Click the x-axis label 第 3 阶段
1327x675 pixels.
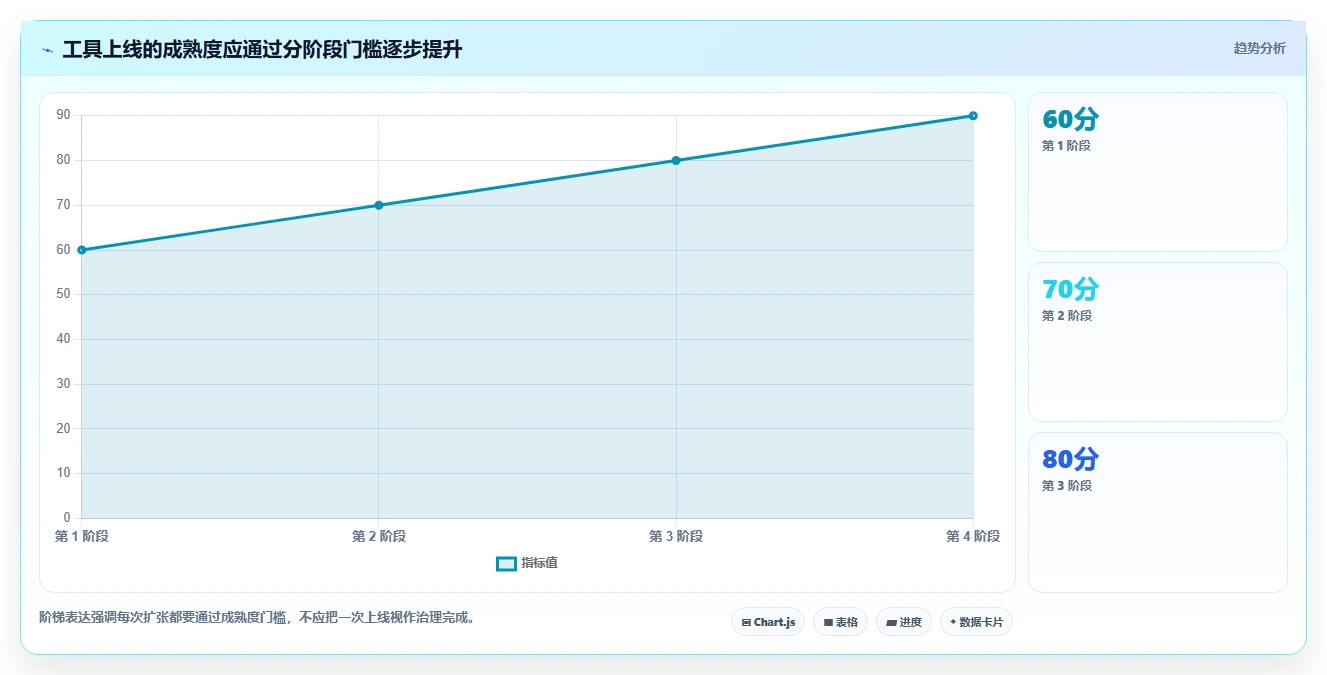click(676, 536)
